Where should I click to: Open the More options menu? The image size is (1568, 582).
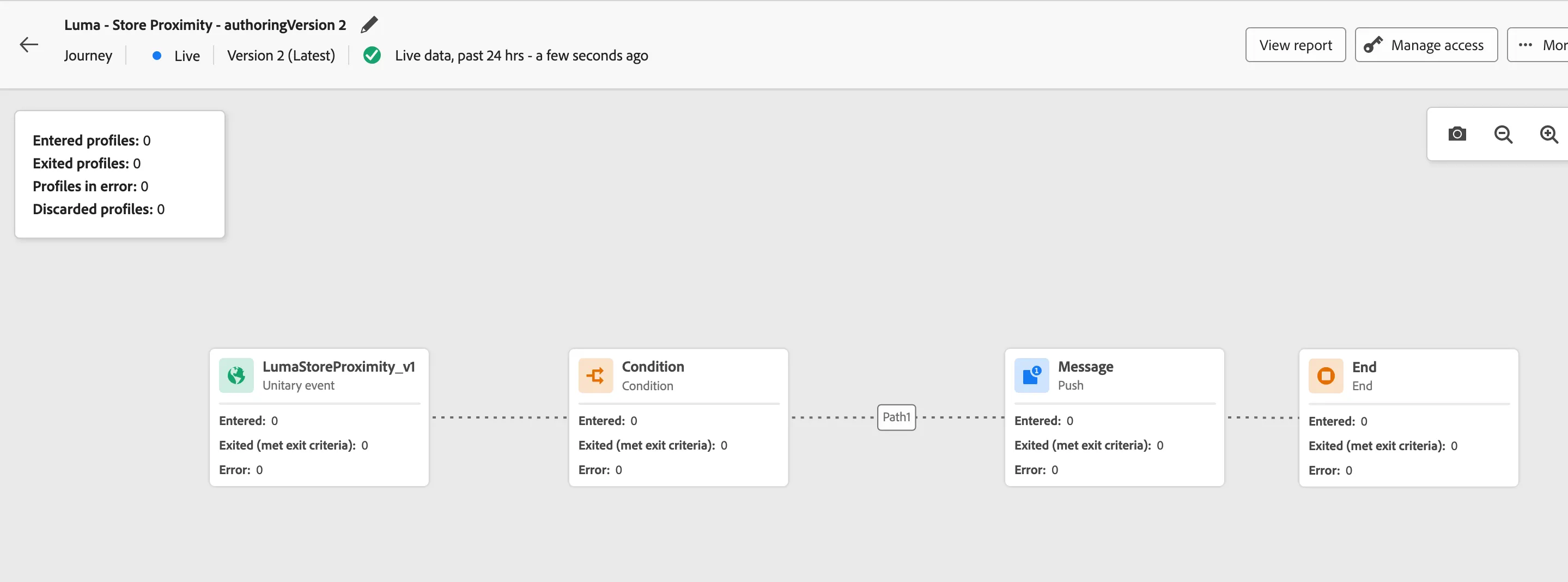pyautogui.click(x=1539, y=45)
